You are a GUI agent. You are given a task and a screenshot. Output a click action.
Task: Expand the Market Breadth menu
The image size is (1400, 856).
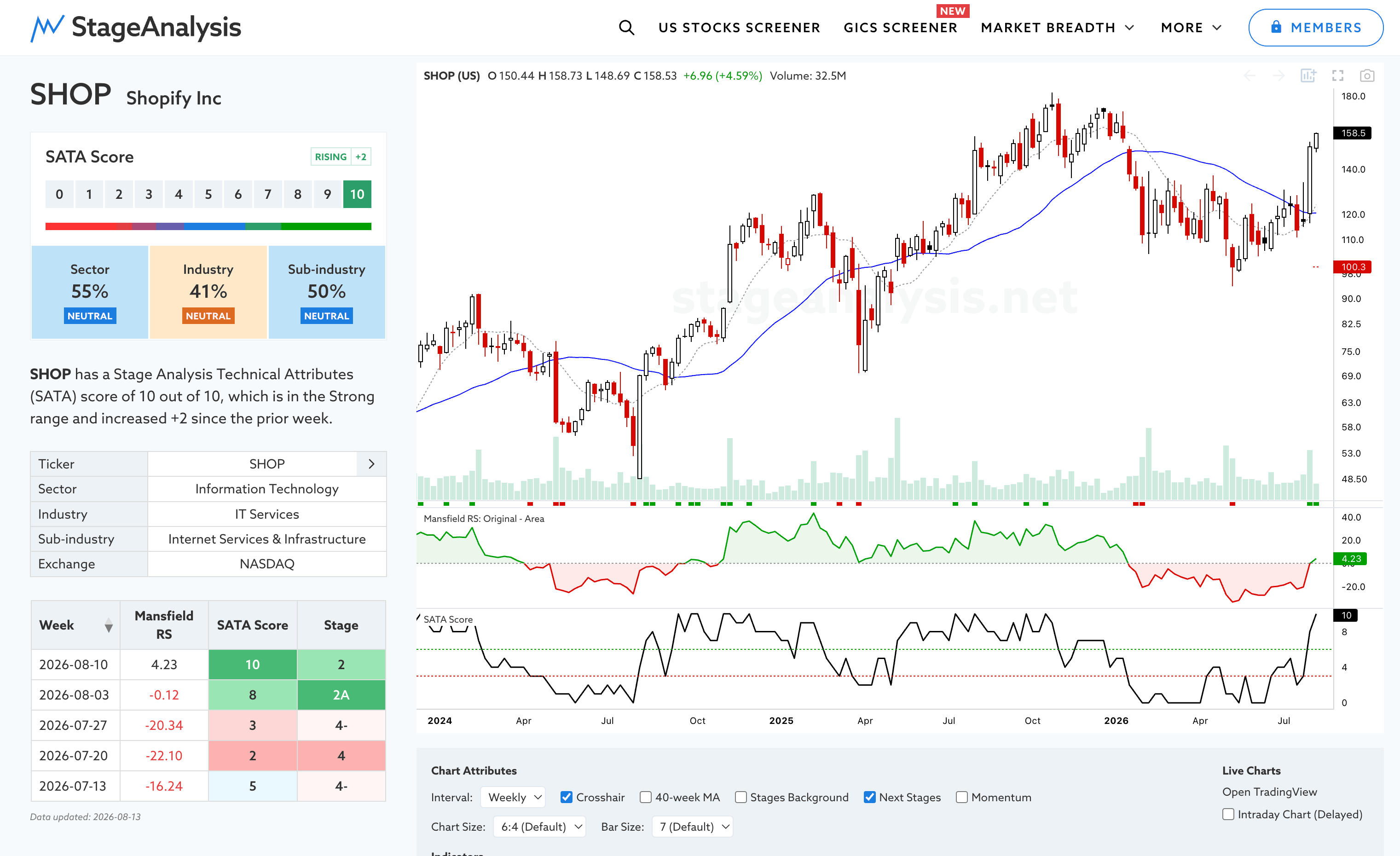1058,27
